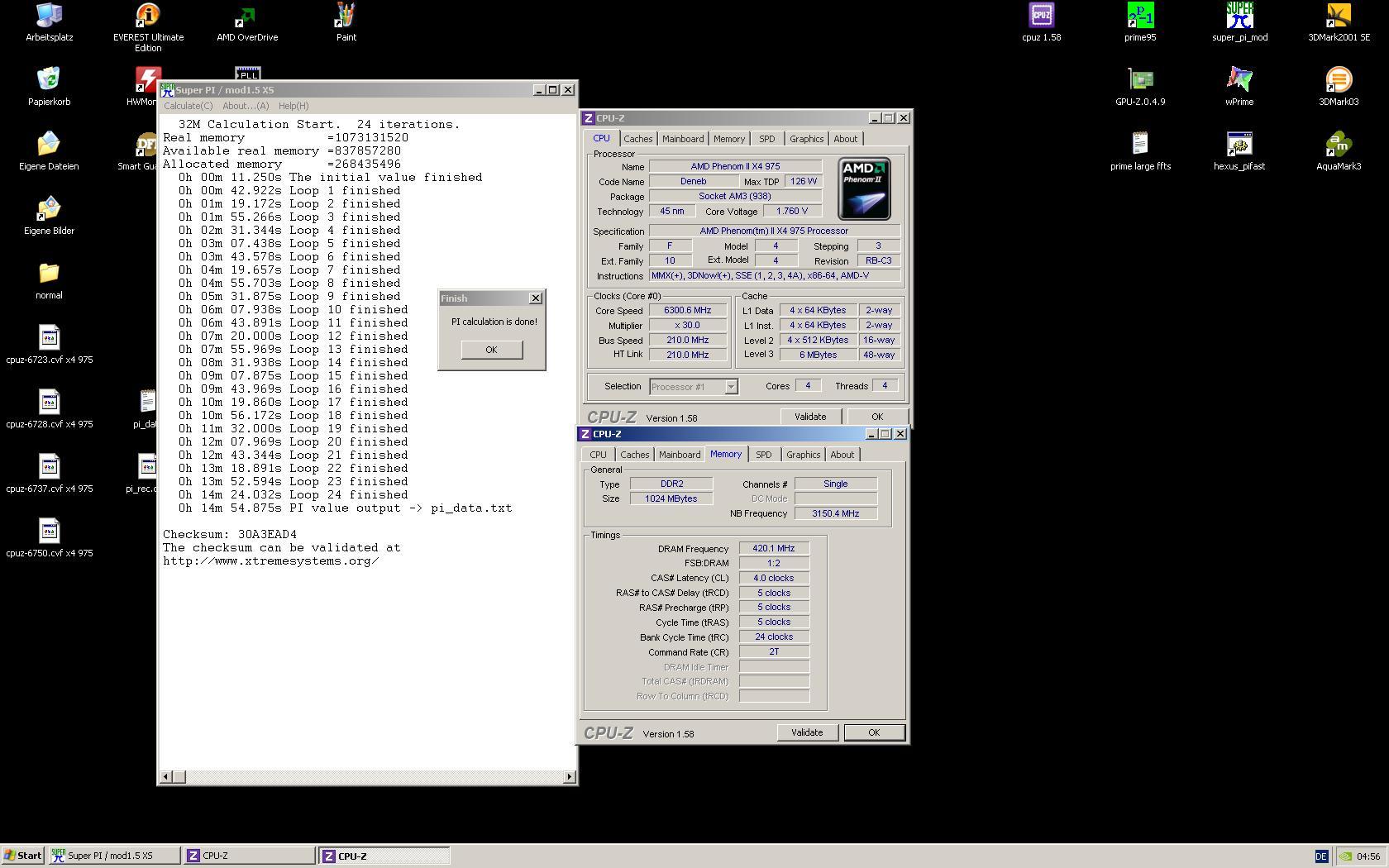The width and height of the screenshot is (1389, 868).
Task: Switch to Memory tab in upper CPU-Z
Action: [729, 139]
